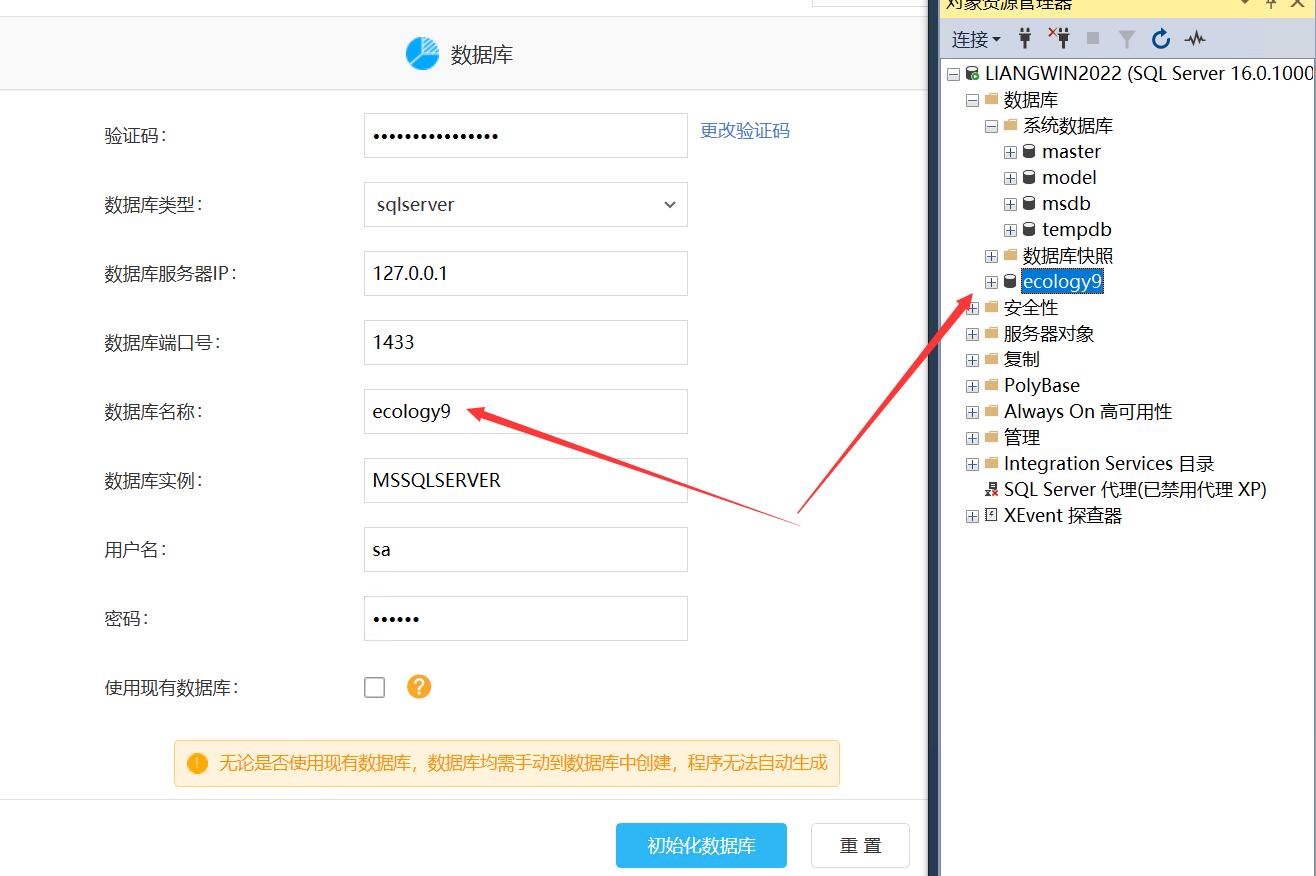Expand the 安全性 folder node
The height and width of the screenshot is (876, 1316).
point(972,308)
